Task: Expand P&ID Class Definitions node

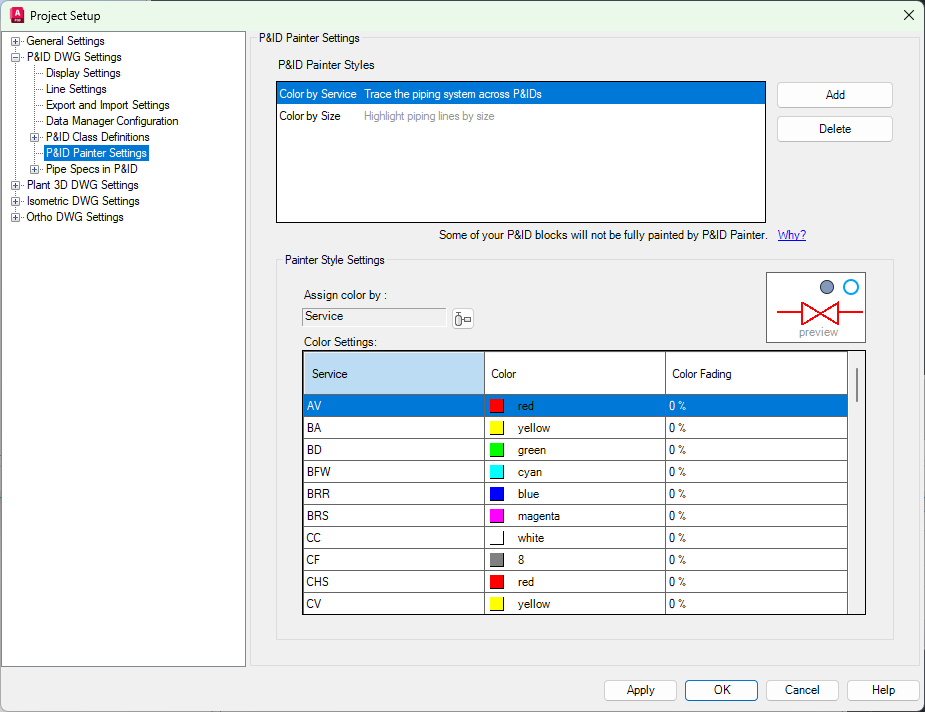Action: (35, 137)
